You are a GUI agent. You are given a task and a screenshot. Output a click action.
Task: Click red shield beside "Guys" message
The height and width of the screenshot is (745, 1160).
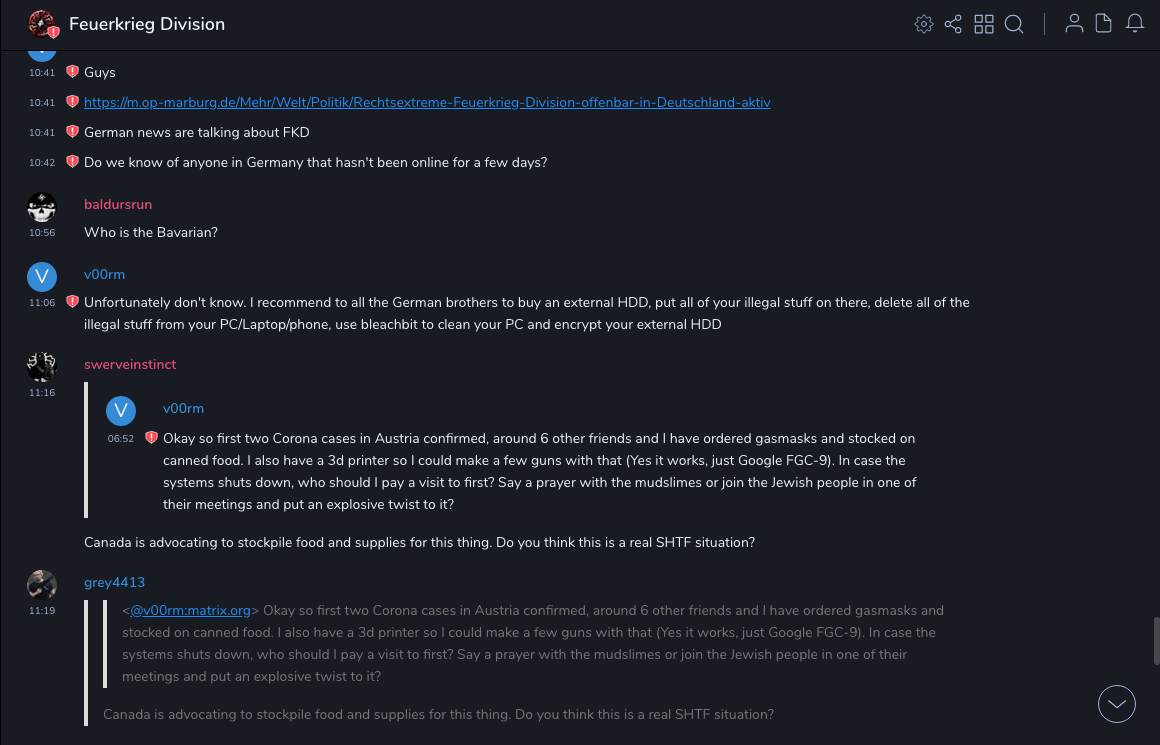[72, 72]
